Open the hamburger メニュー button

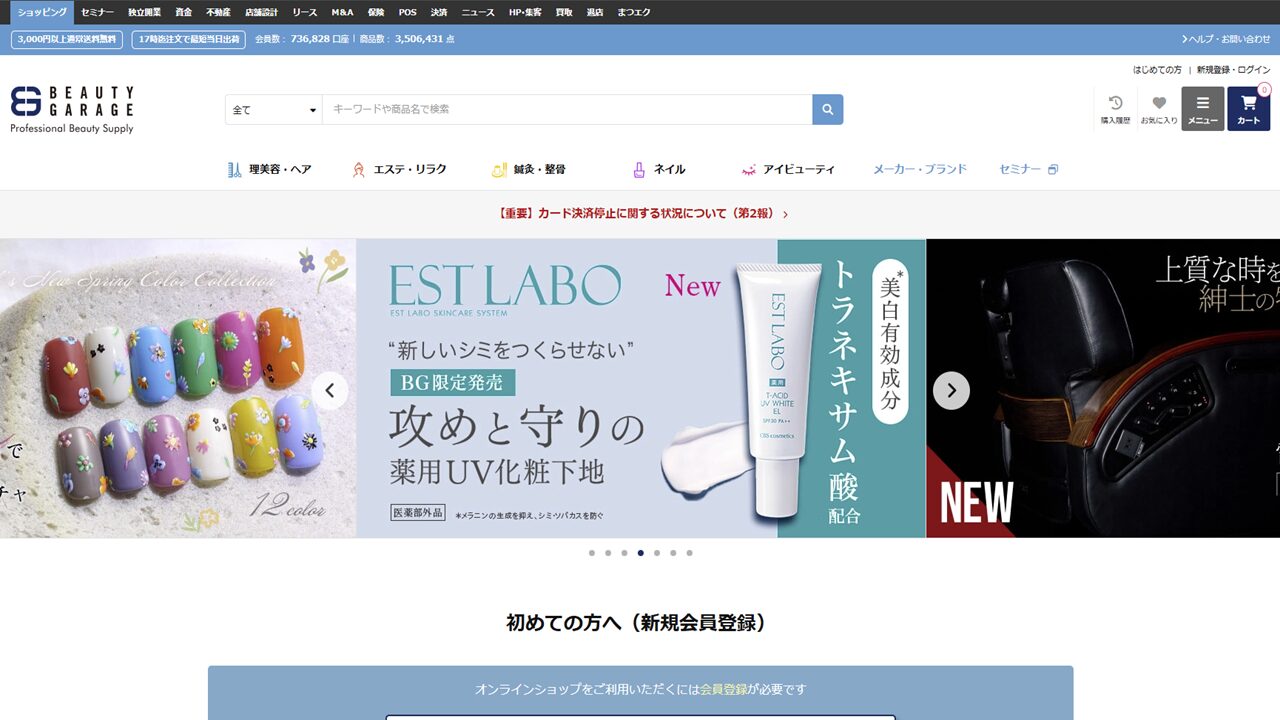click(1202, 108)
